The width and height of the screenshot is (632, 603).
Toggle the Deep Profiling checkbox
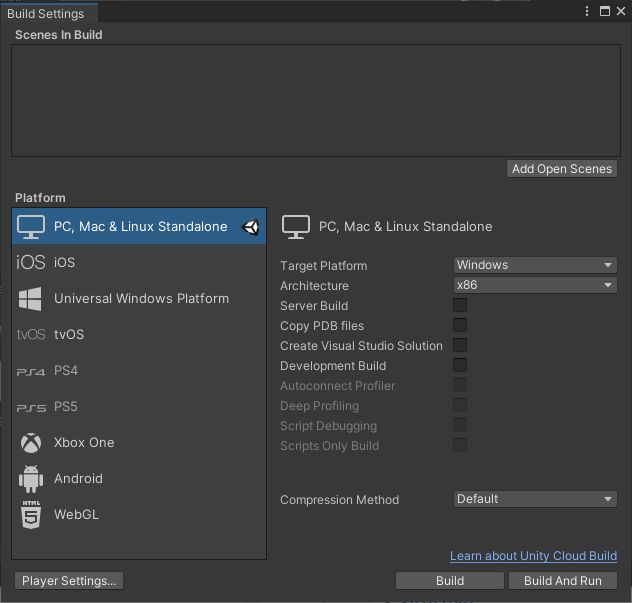[460, 405]
